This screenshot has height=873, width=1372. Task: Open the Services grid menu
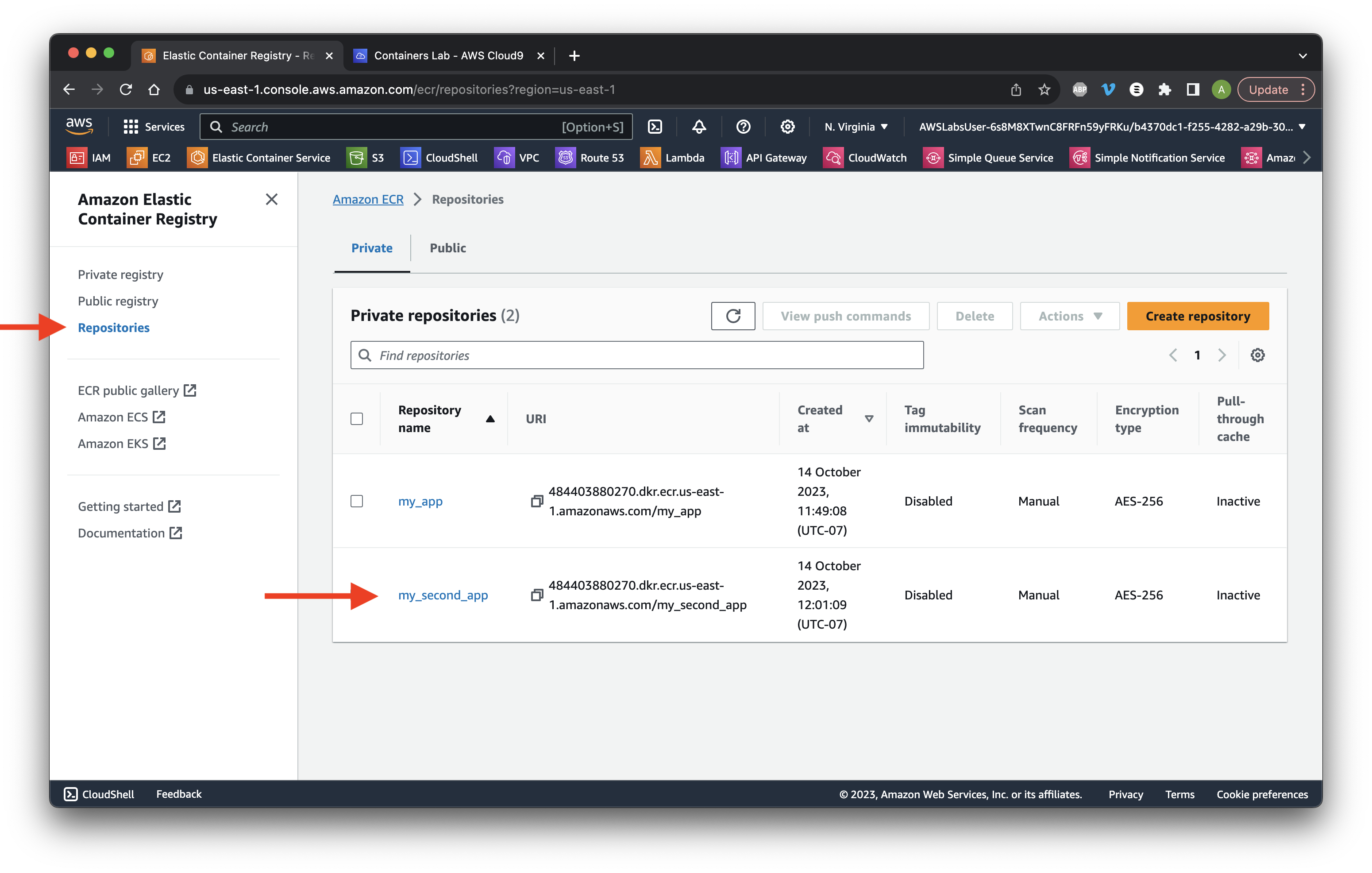click(154, 127)
